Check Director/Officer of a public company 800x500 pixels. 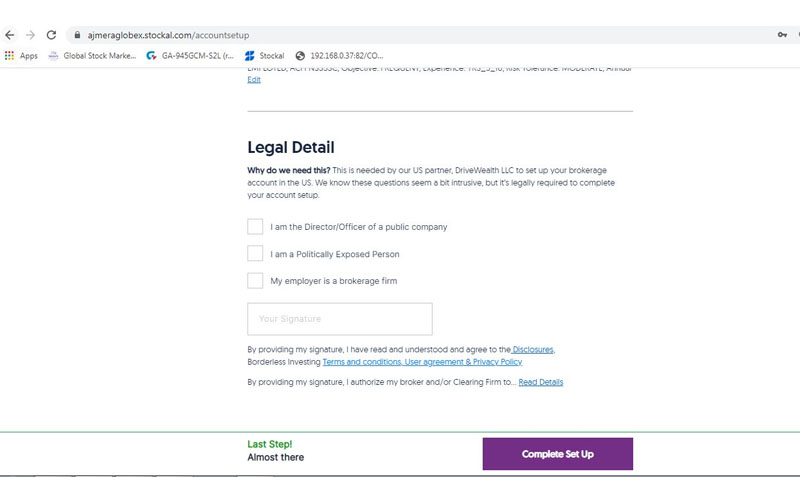coord(255,227)
